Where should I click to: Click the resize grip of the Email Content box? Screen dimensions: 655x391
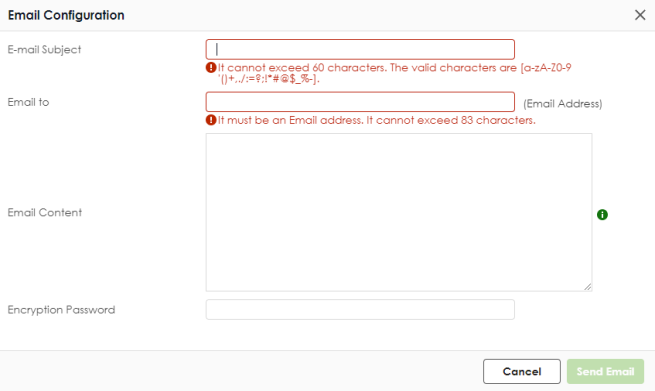pos(588,287)
